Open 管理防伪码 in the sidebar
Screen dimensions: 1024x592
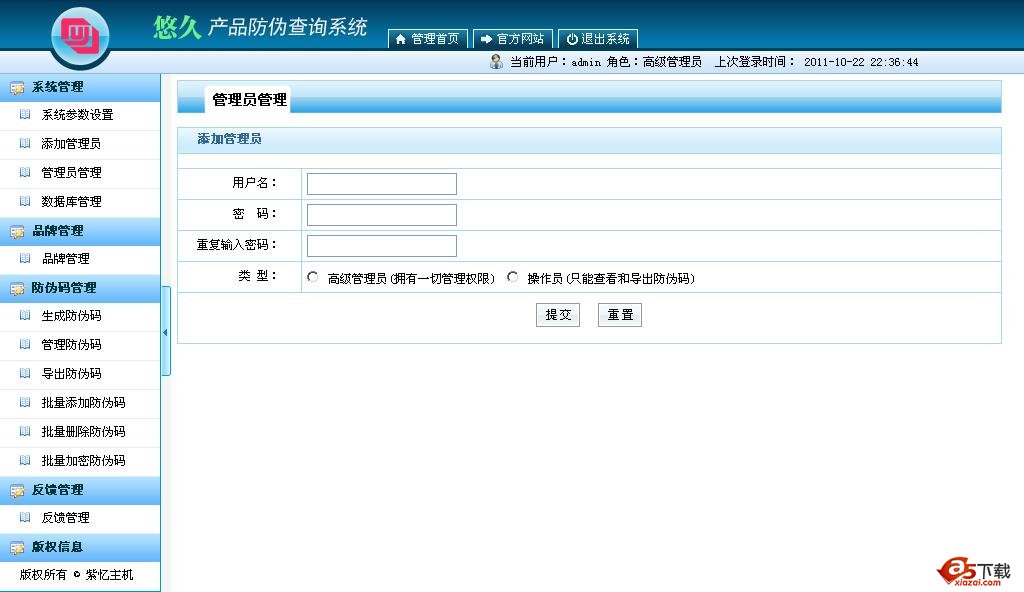71,344
